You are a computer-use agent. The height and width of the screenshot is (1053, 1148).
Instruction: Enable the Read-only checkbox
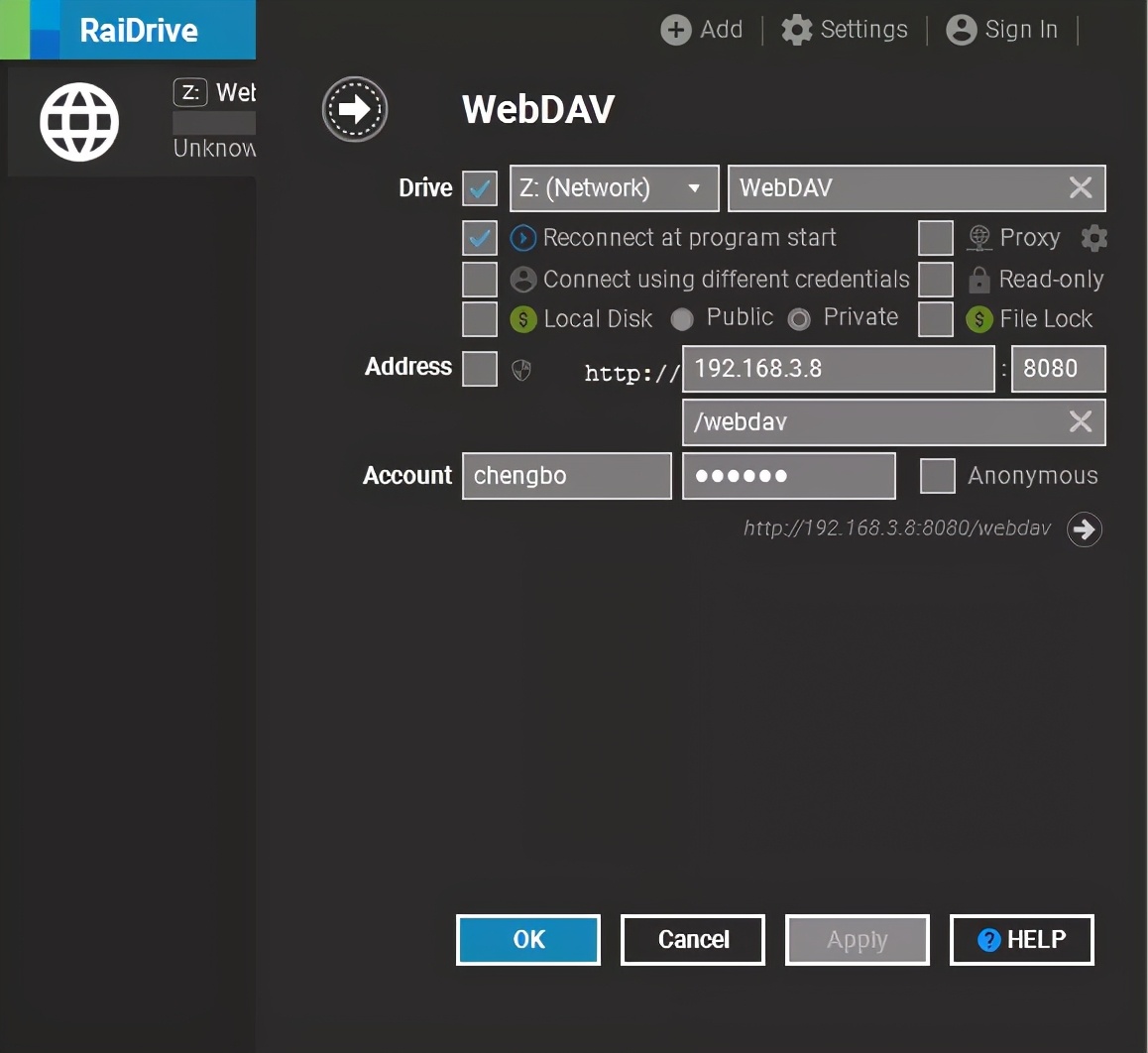click(x=936, y=279)
